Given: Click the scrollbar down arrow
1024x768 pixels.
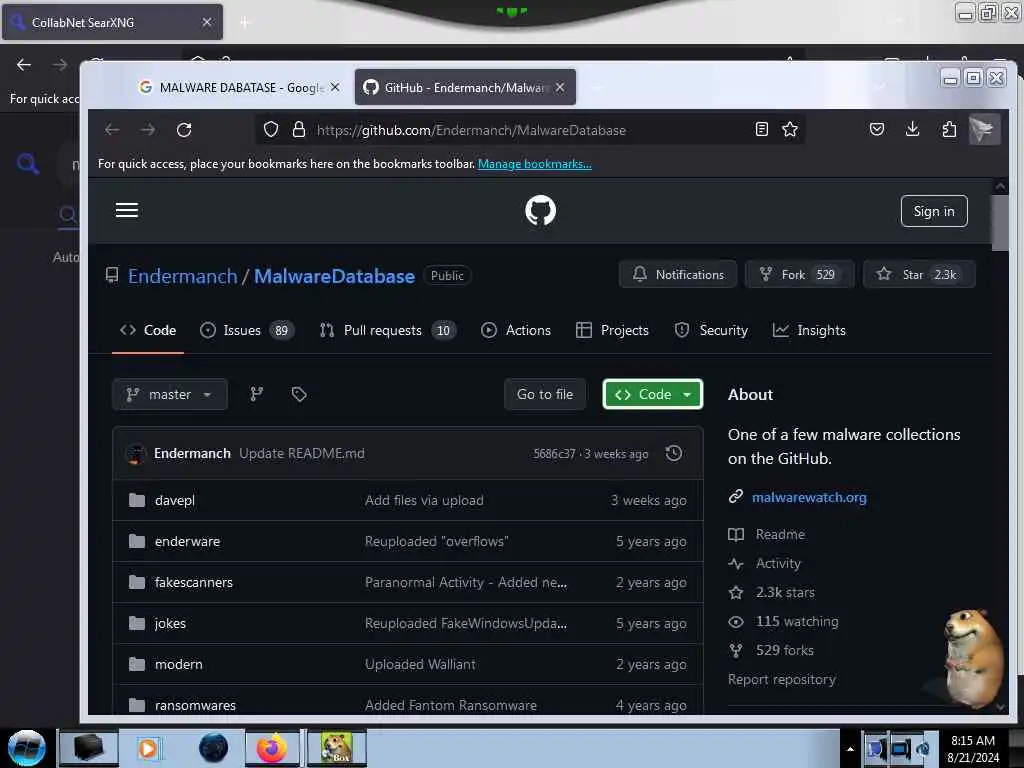Looking at the screenshot, I should 1000,707.
